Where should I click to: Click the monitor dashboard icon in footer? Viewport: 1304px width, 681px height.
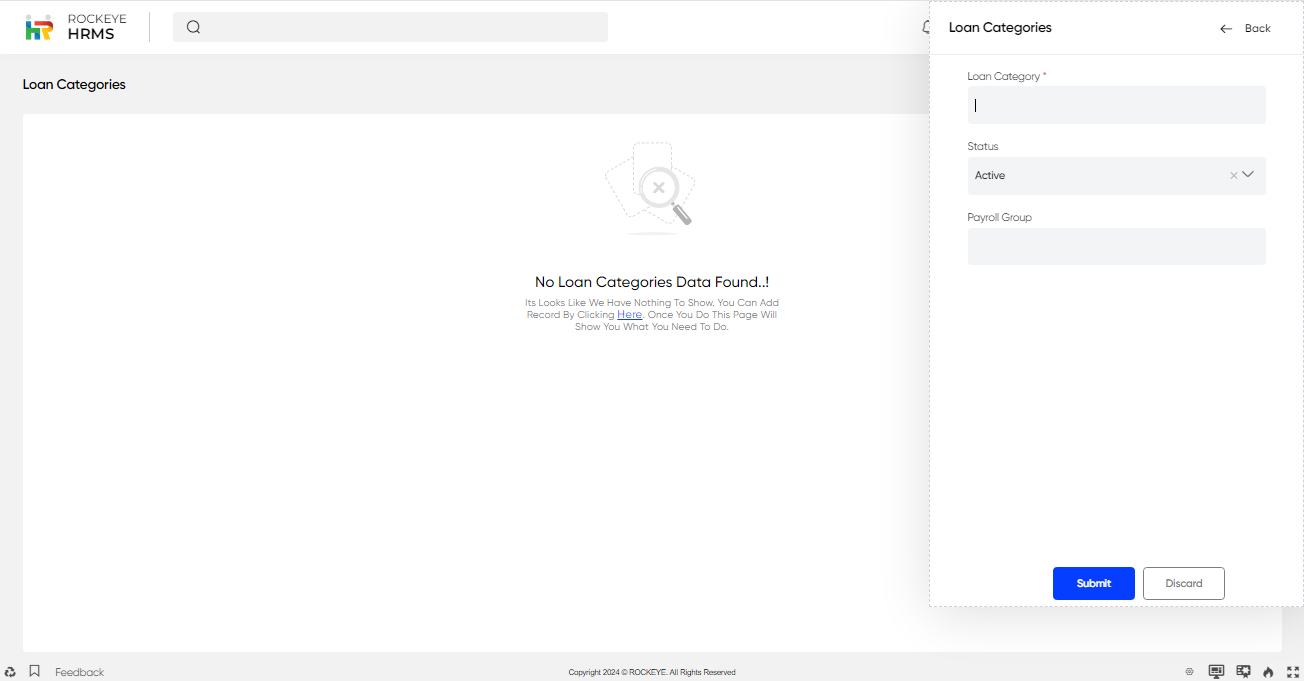pyautogui.click(x=1216, y=672)
